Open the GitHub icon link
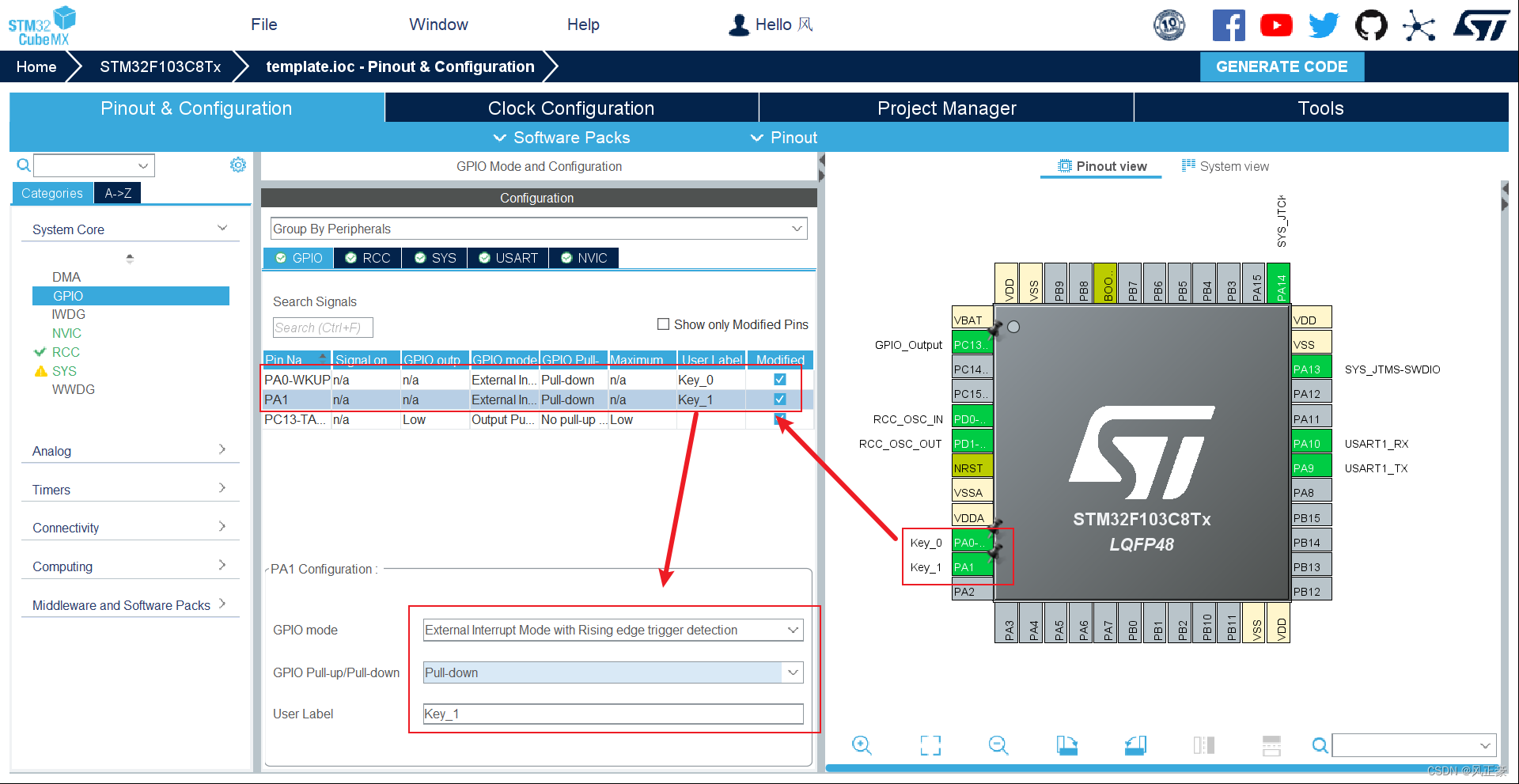The height and width of the screenshot is (784, 1519). 1371,25
